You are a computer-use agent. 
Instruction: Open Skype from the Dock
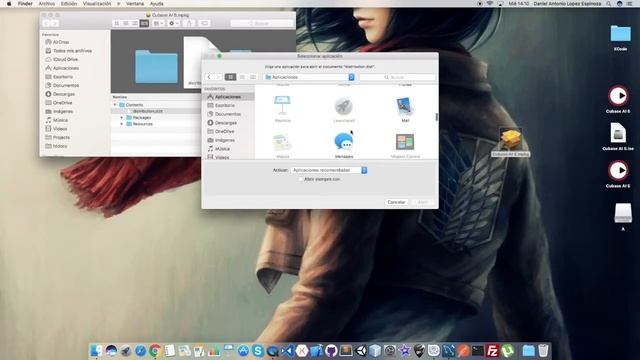(x=258, y=351)
